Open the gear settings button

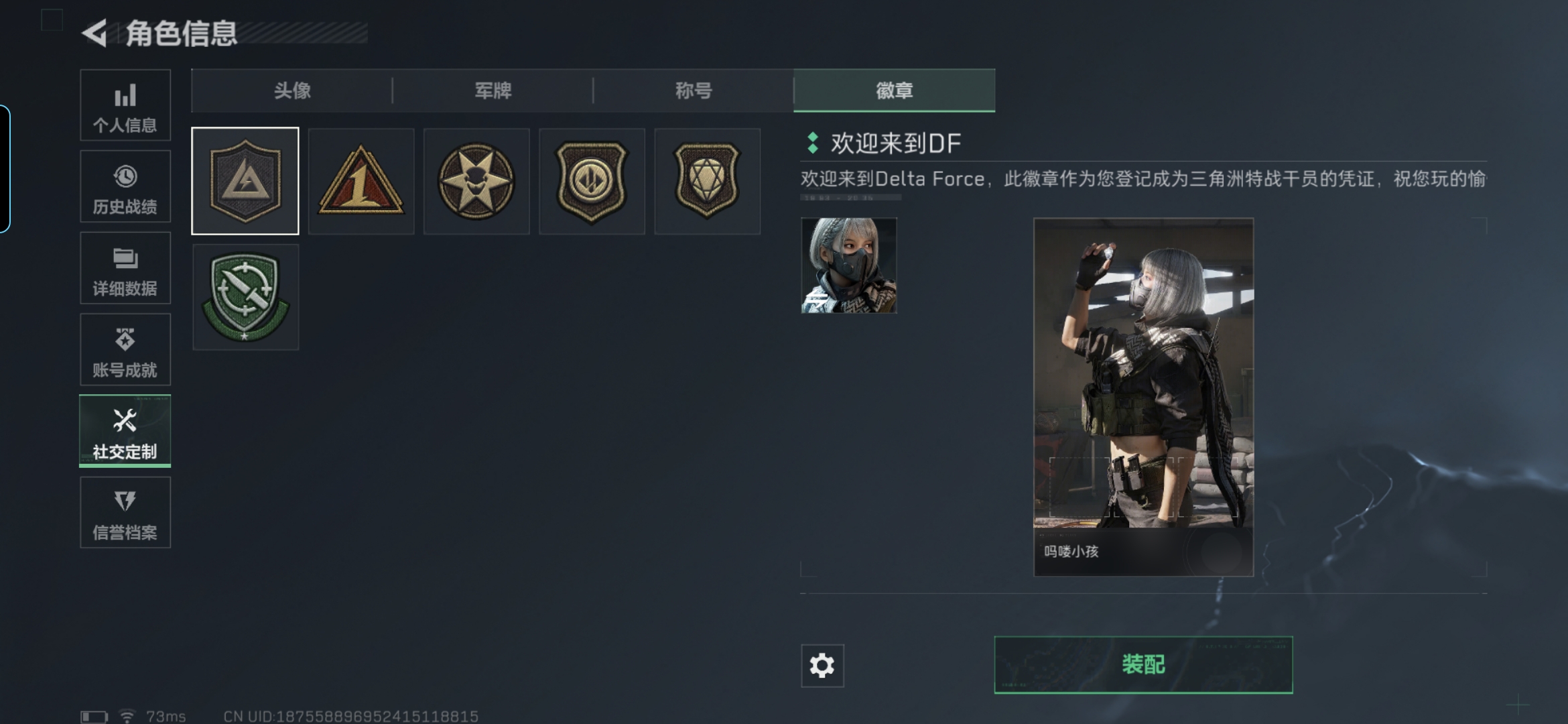[822, 666]
